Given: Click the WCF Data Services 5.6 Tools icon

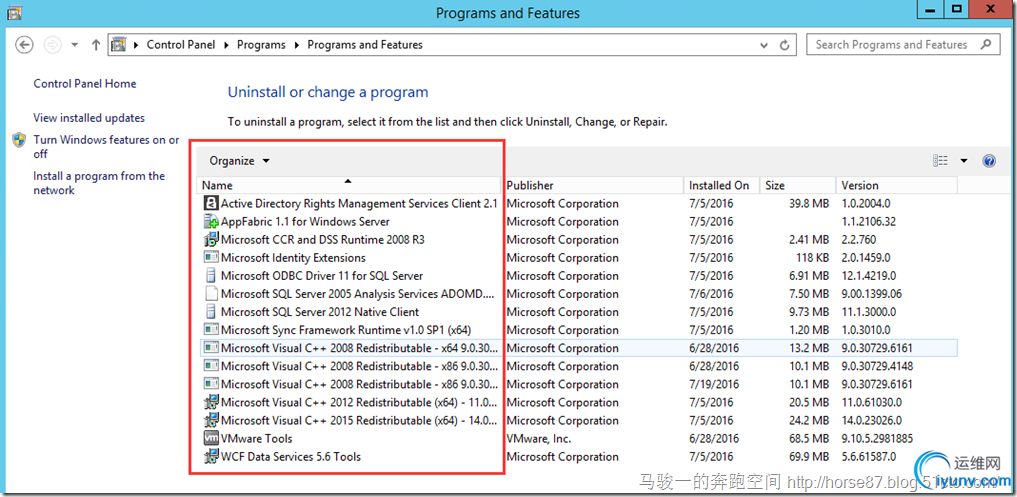Looking at the screenshot, I should pyautogui.click(x=211, y=457).
